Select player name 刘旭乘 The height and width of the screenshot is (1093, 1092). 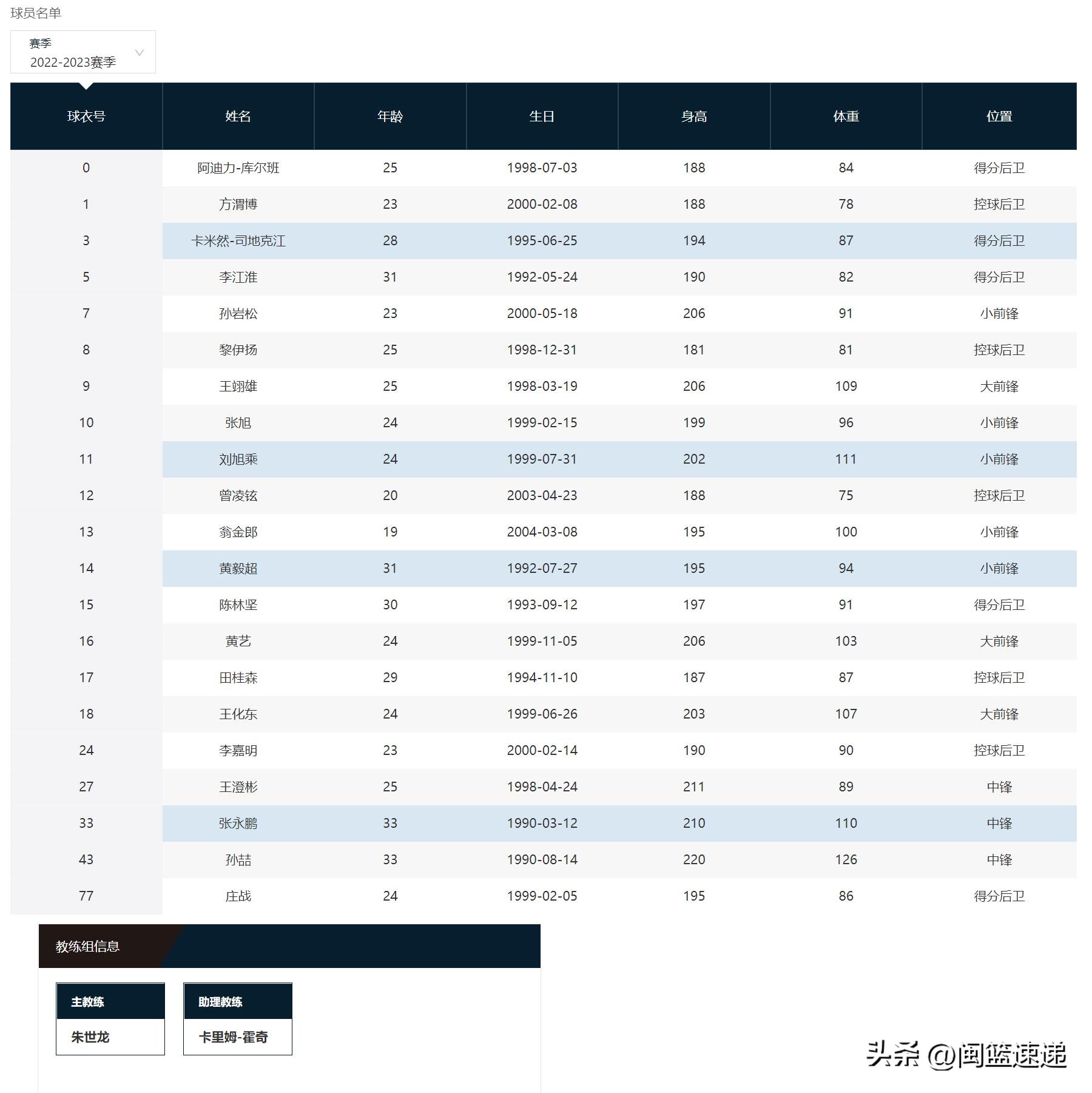coord(238,459)
